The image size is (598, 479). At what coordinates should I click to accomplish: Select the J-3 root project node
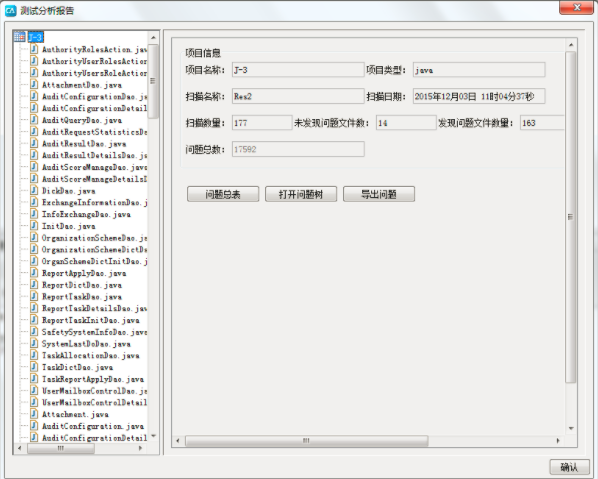tap(35, 37)
